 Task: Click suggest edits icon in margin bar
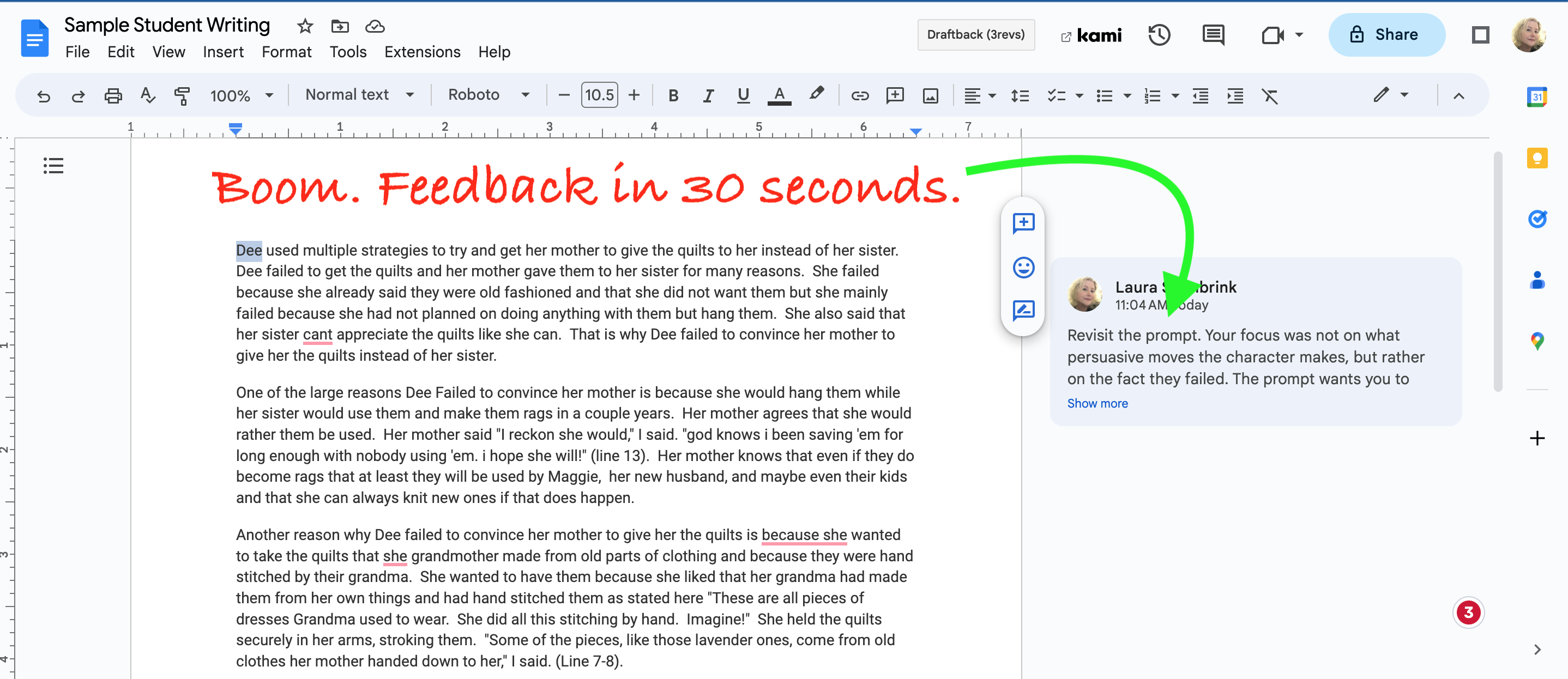coord(1023,310)
